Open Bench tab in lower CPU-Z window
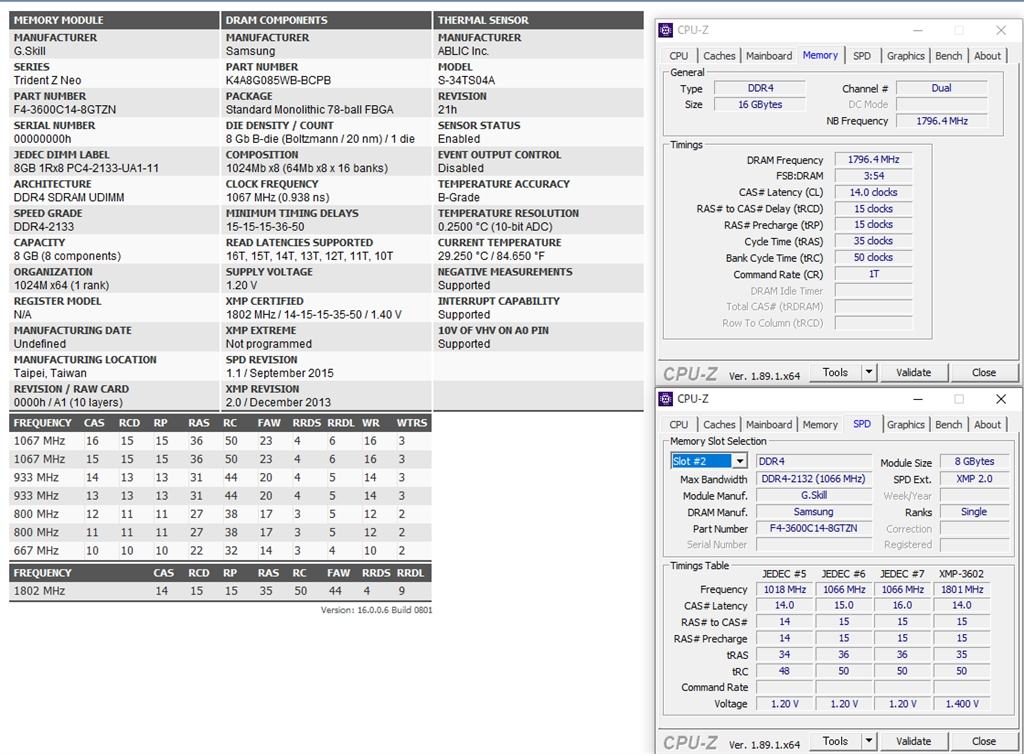 pos(948,425)
